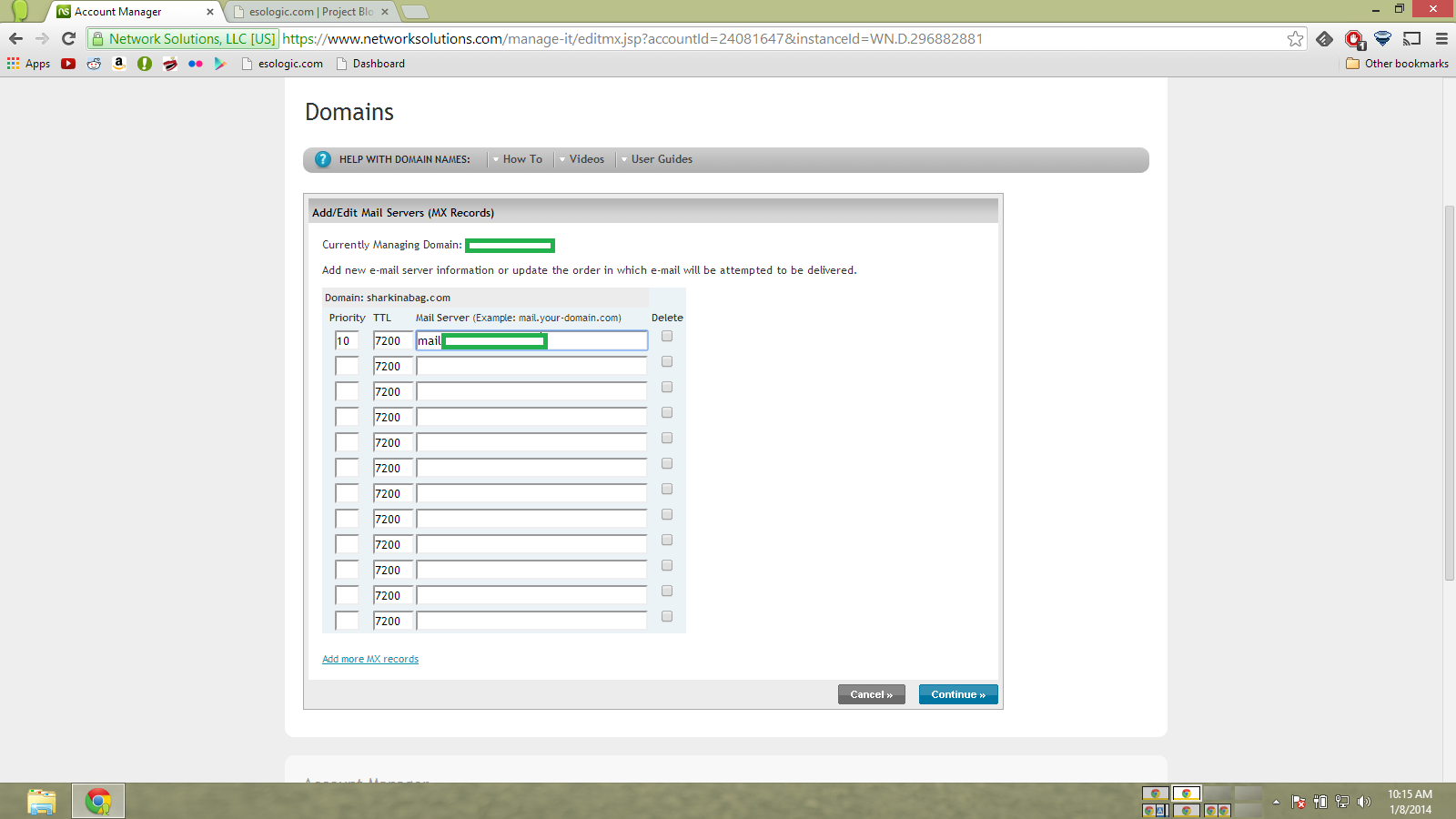Check Delete box for the priority 10 record
This screenshot has width=1456, height=819.
(667, 336)
